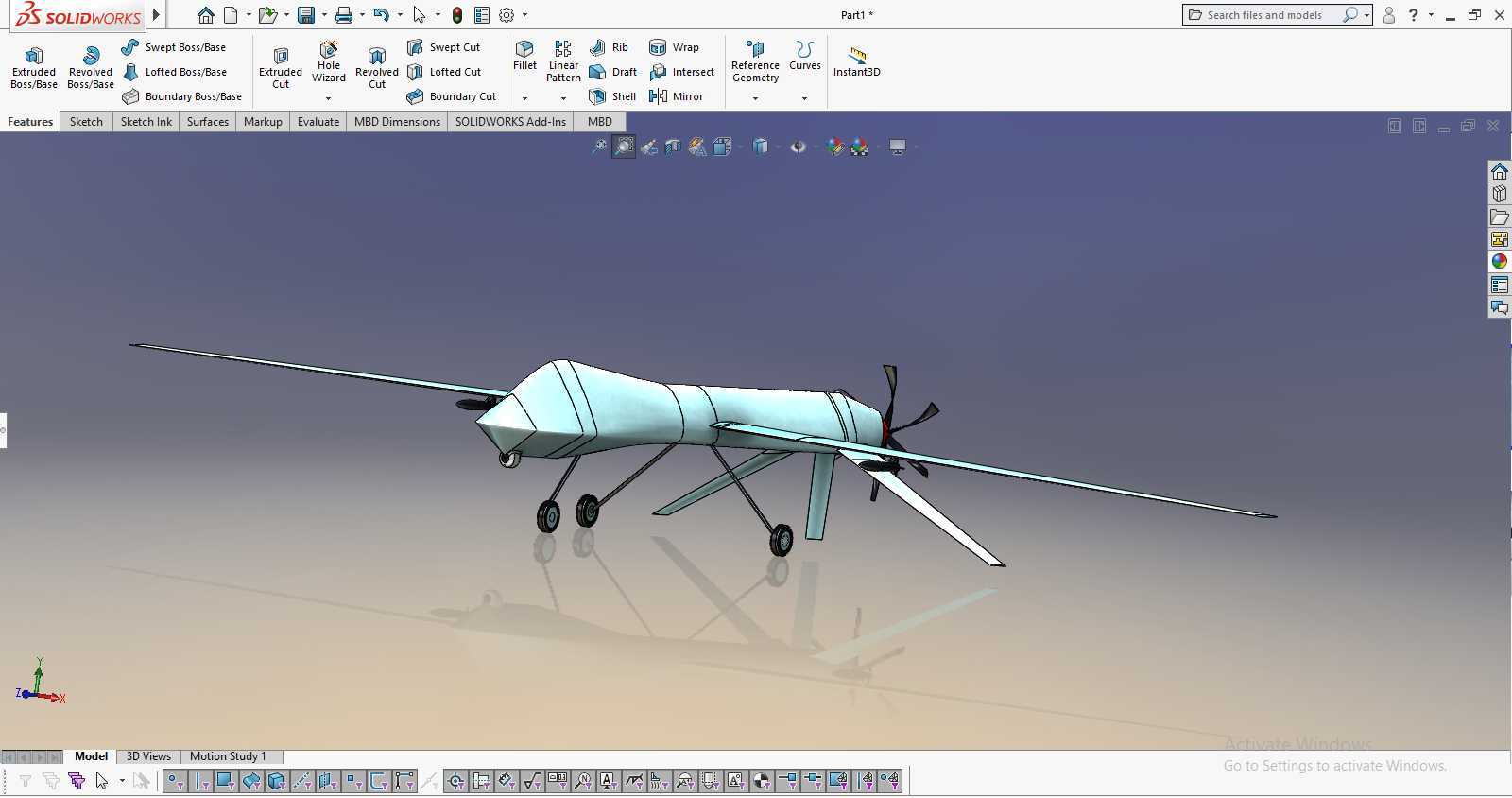Expand the Fillet dropdown arrow

524,98
